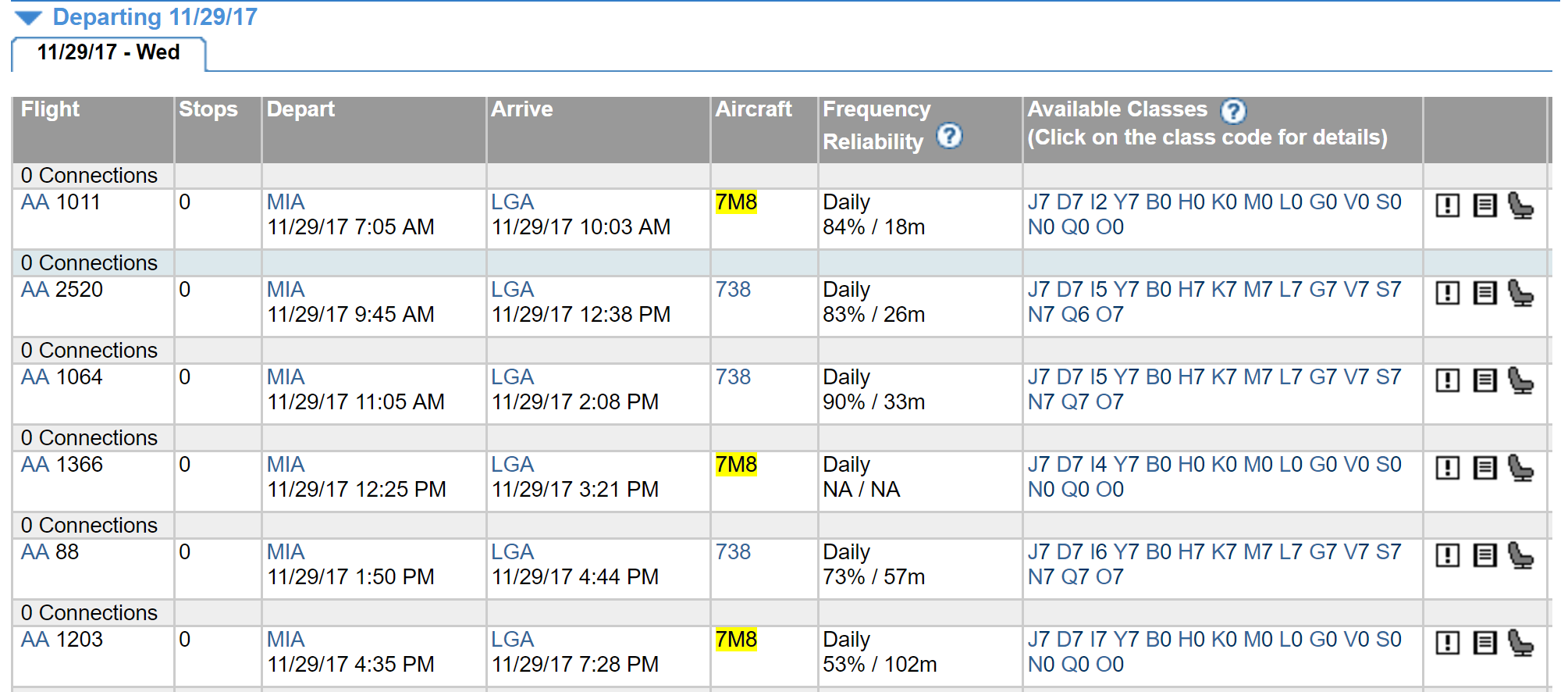Click the highlighted 7M8 link for AA 1203
The width and height of the screenshot is (1568, 692).
coord(736,640)
